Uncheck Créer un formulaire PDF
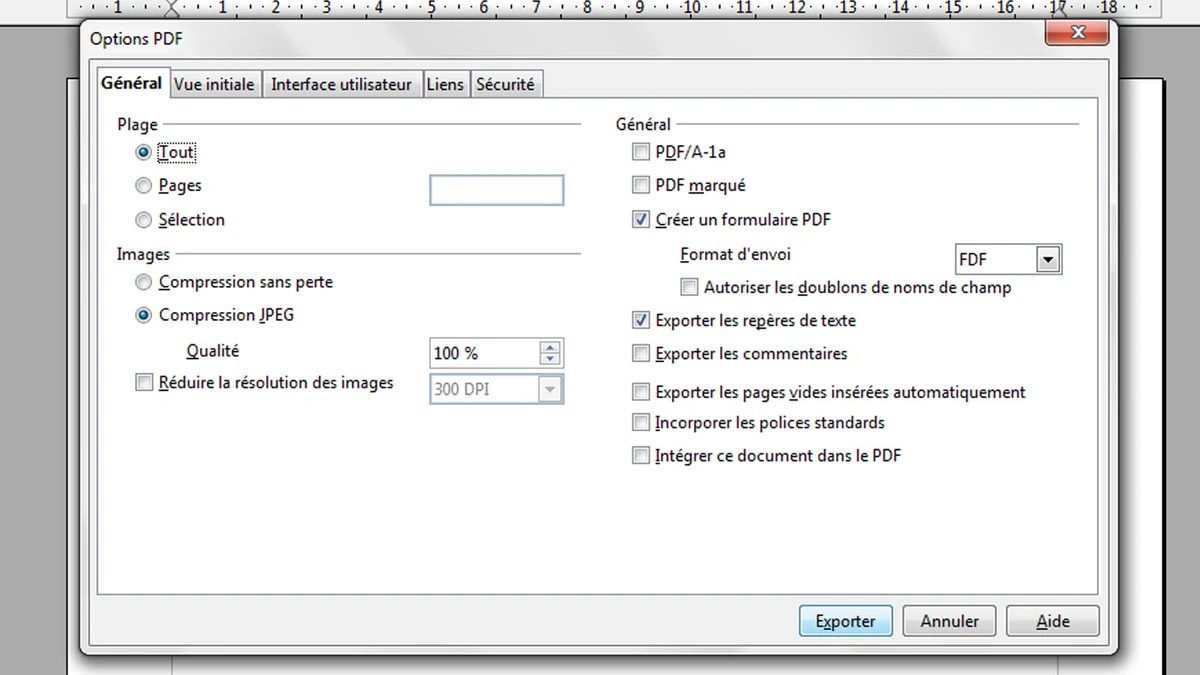The image size is (1200, 675). 641,220
